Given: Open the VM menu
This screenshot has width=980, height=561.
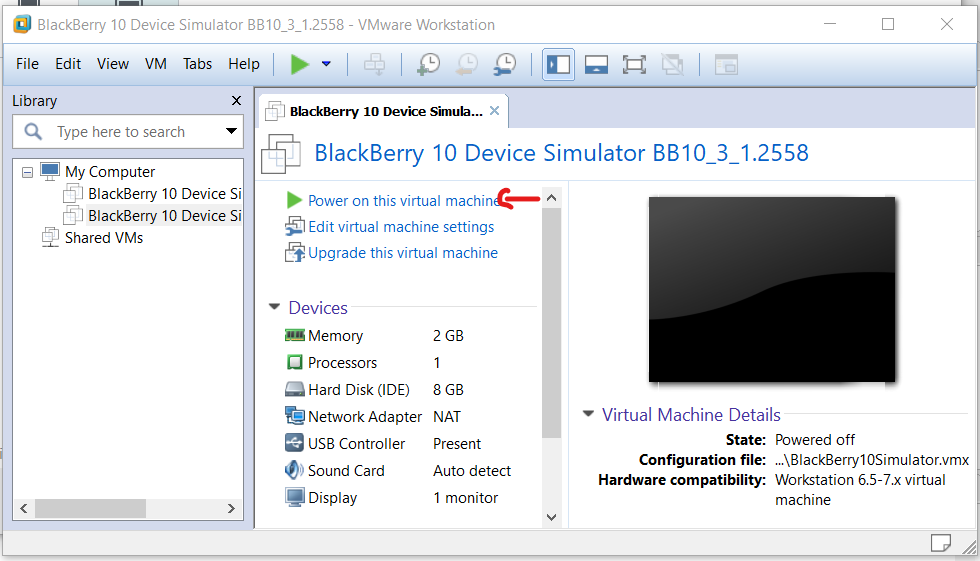Looking at the screenshot, I should (156, 64).
